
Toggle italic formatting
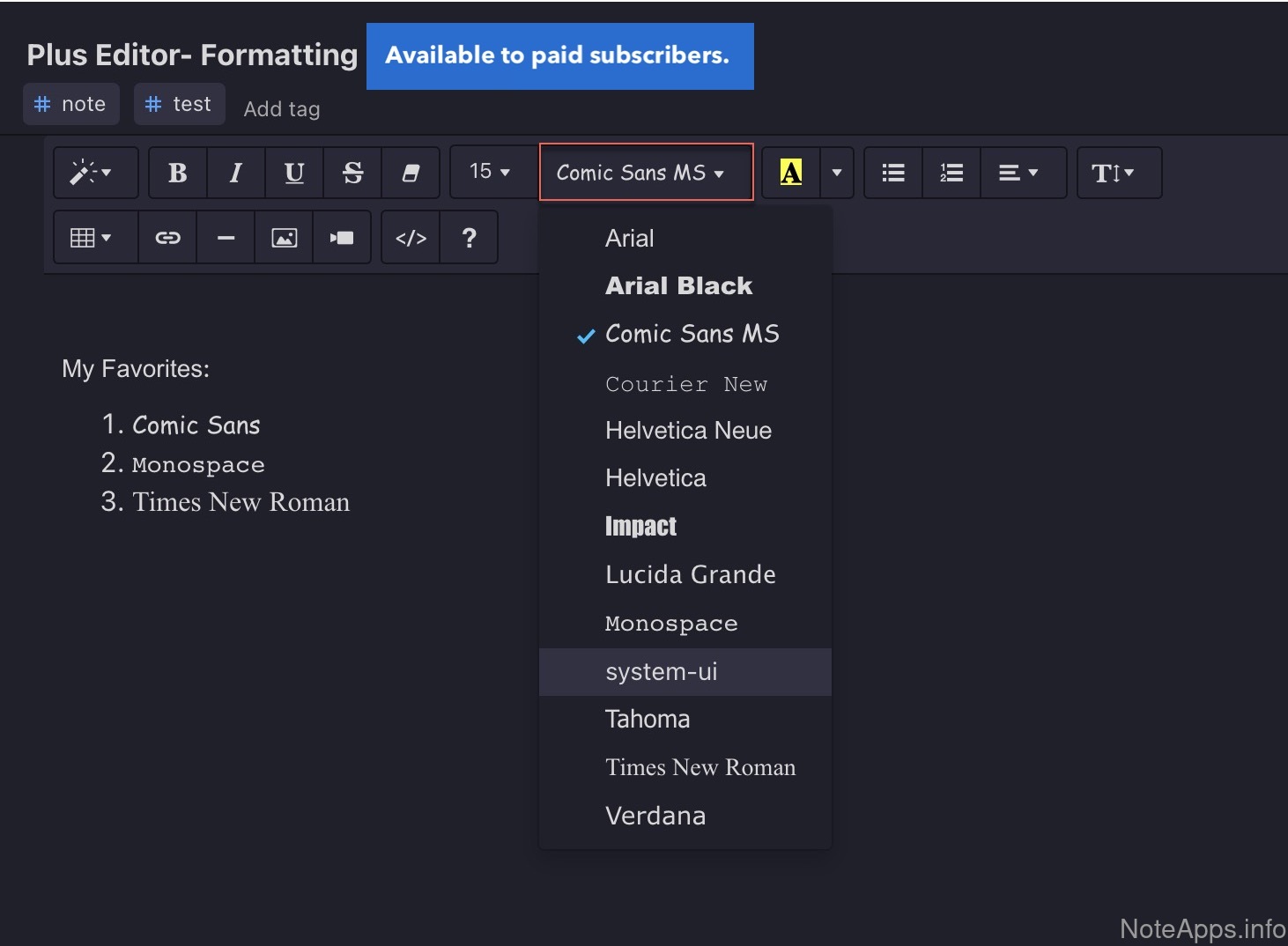235,173
